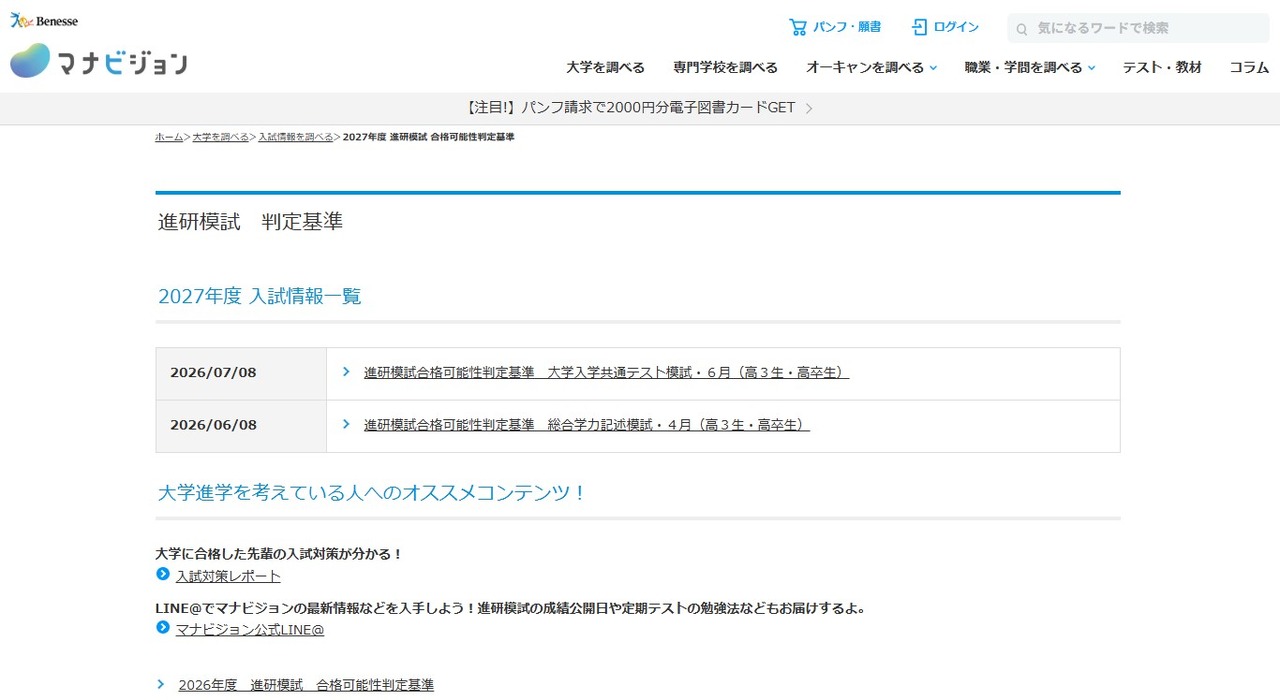1280x700 pixels.
Task: Open テスト・教材 menu
Action: [1162, 67]
